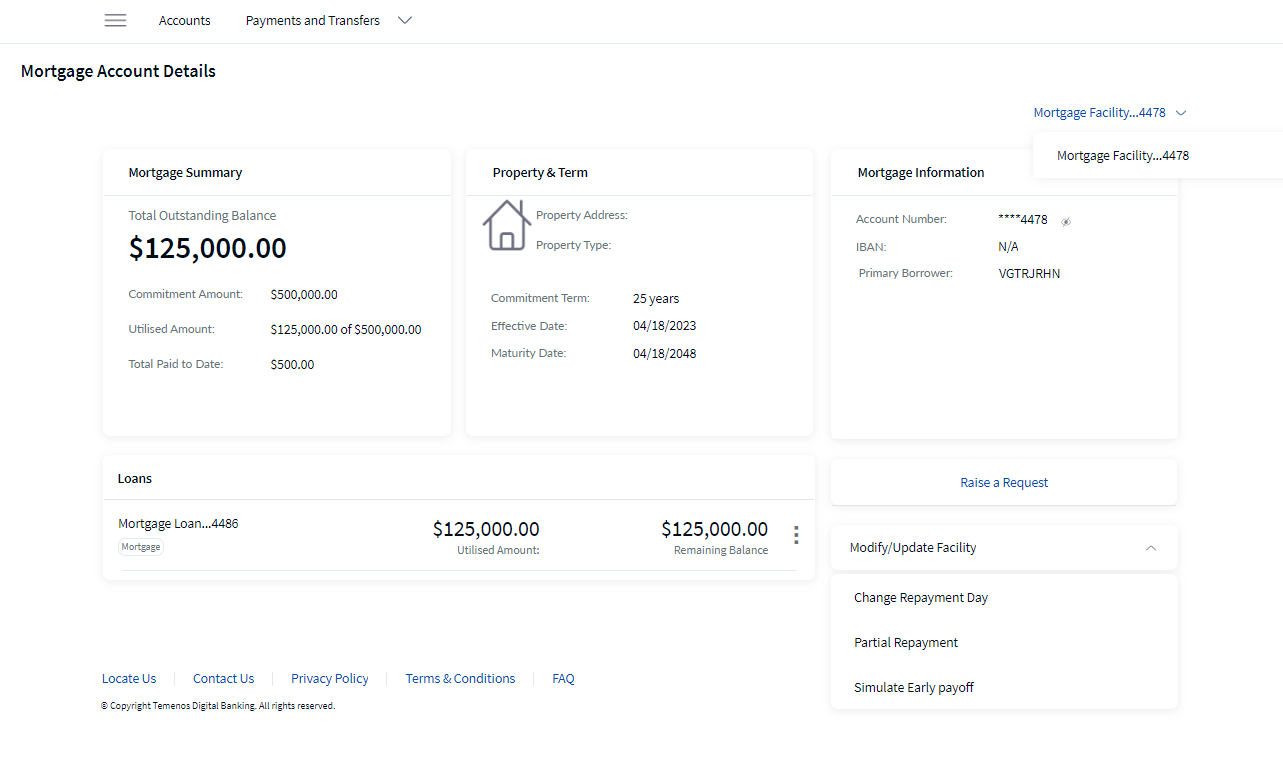Click the Mortgage Summary card title
The height and width of the screenshot is (762, 1283).
point(185,173)
